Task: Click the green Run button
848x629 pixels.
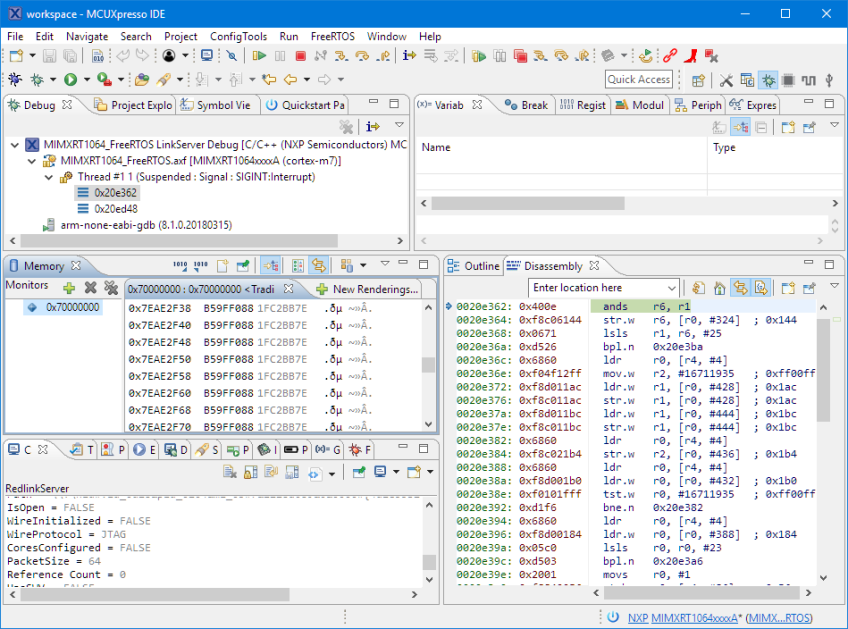Action: 70,80
